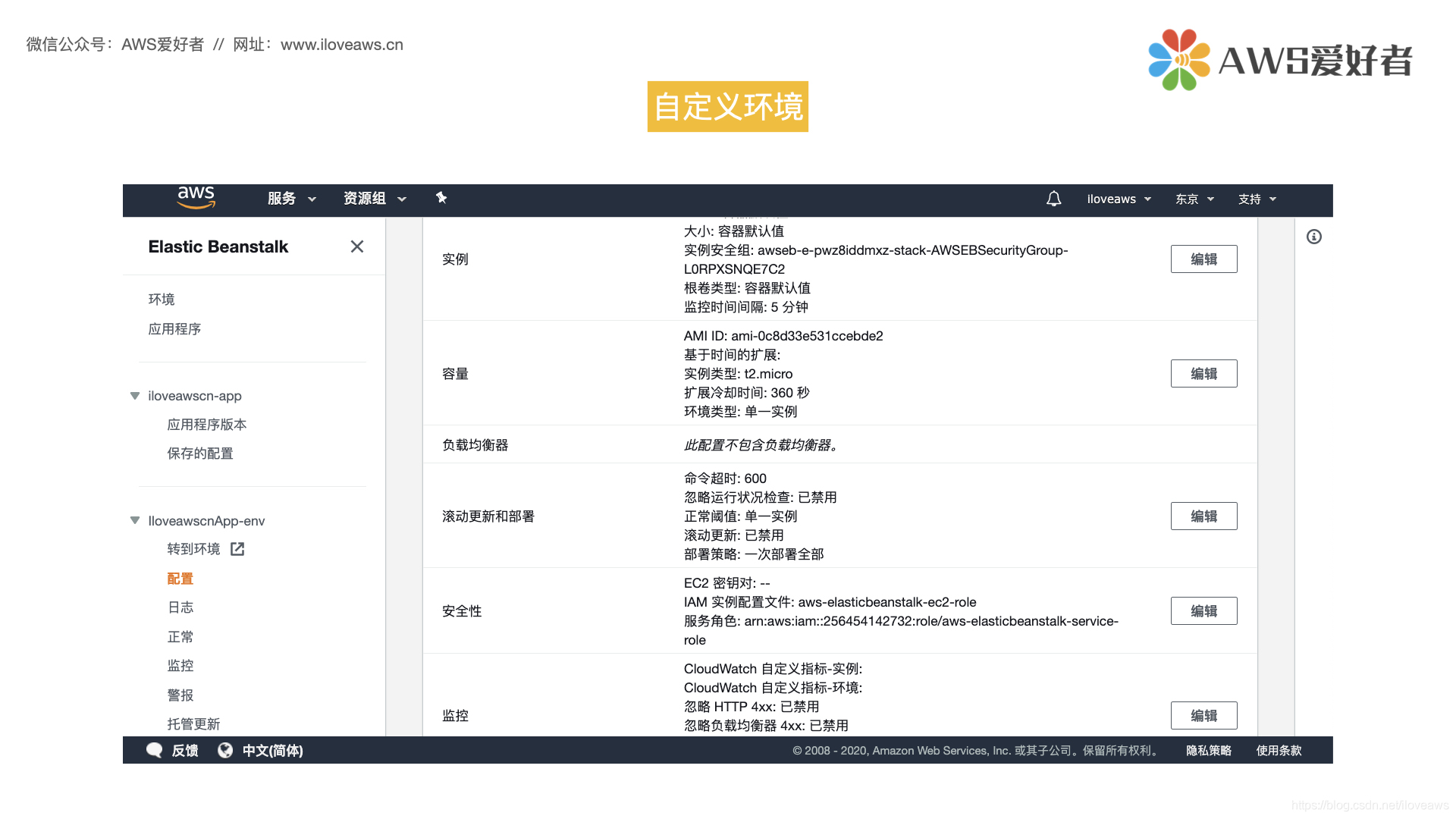The image size is (1456, 819).
Task: Collapse the iloveawscn-app tree node
Action: pyautogui.click(x=135, y=396)
